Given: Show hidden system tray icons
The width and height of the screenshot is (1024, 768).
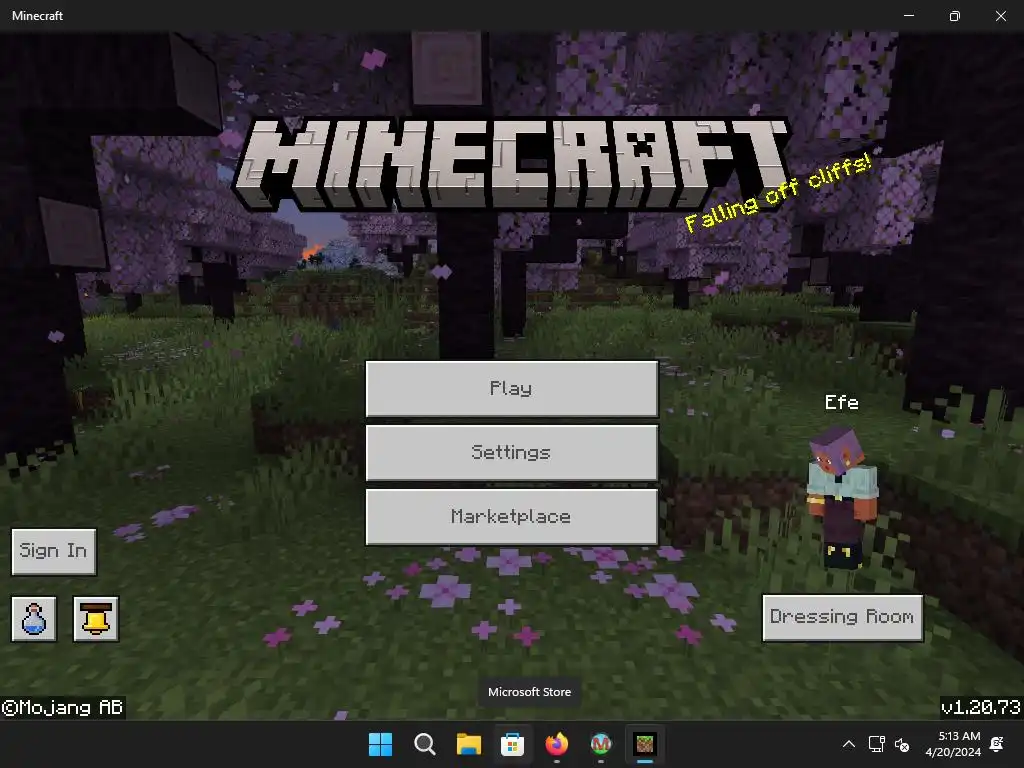Looking at the screenshot, I should (849, 744).
